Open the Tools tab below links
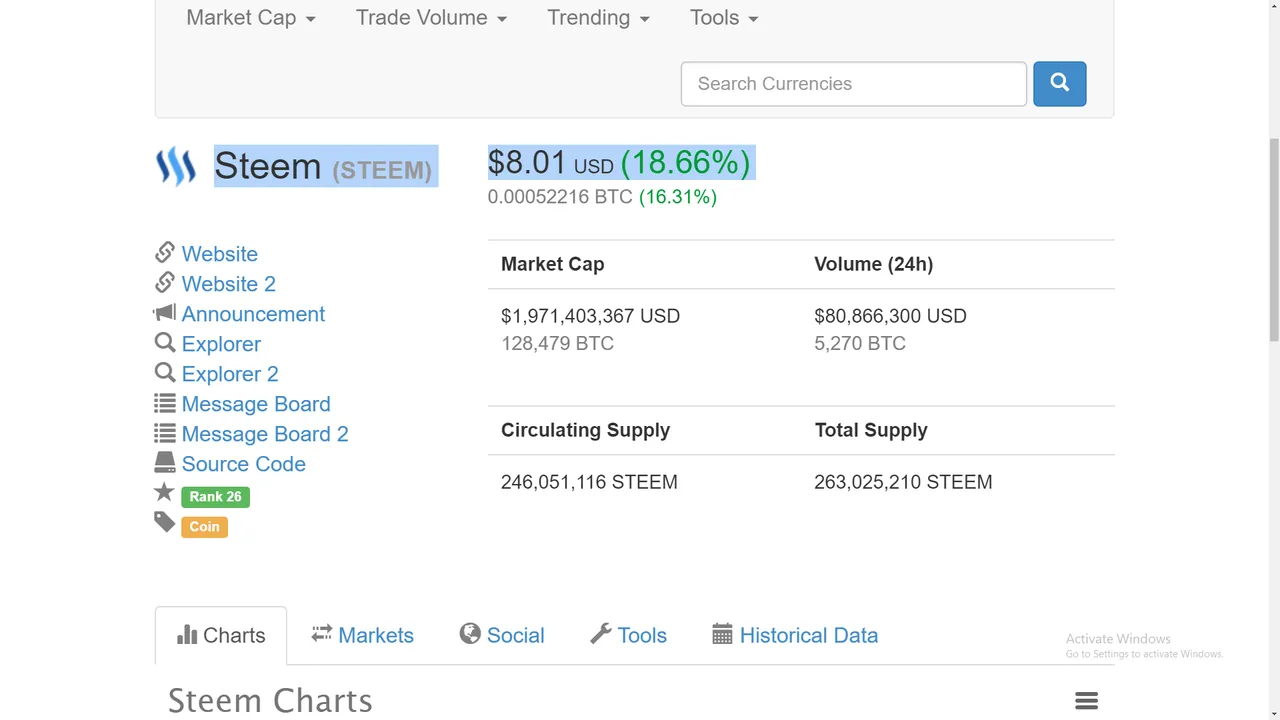1280x720 pixels. pyautogui.click(x=629, y=635)
